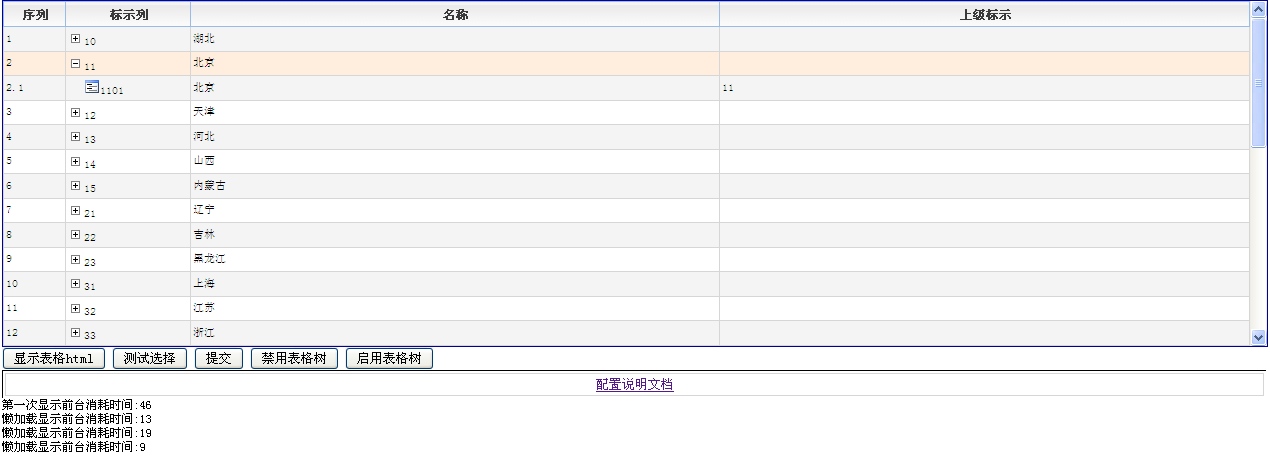Screen dimensions: 1270x468
Task: Collapse tree node 11 北京
Action: point(76,63)
